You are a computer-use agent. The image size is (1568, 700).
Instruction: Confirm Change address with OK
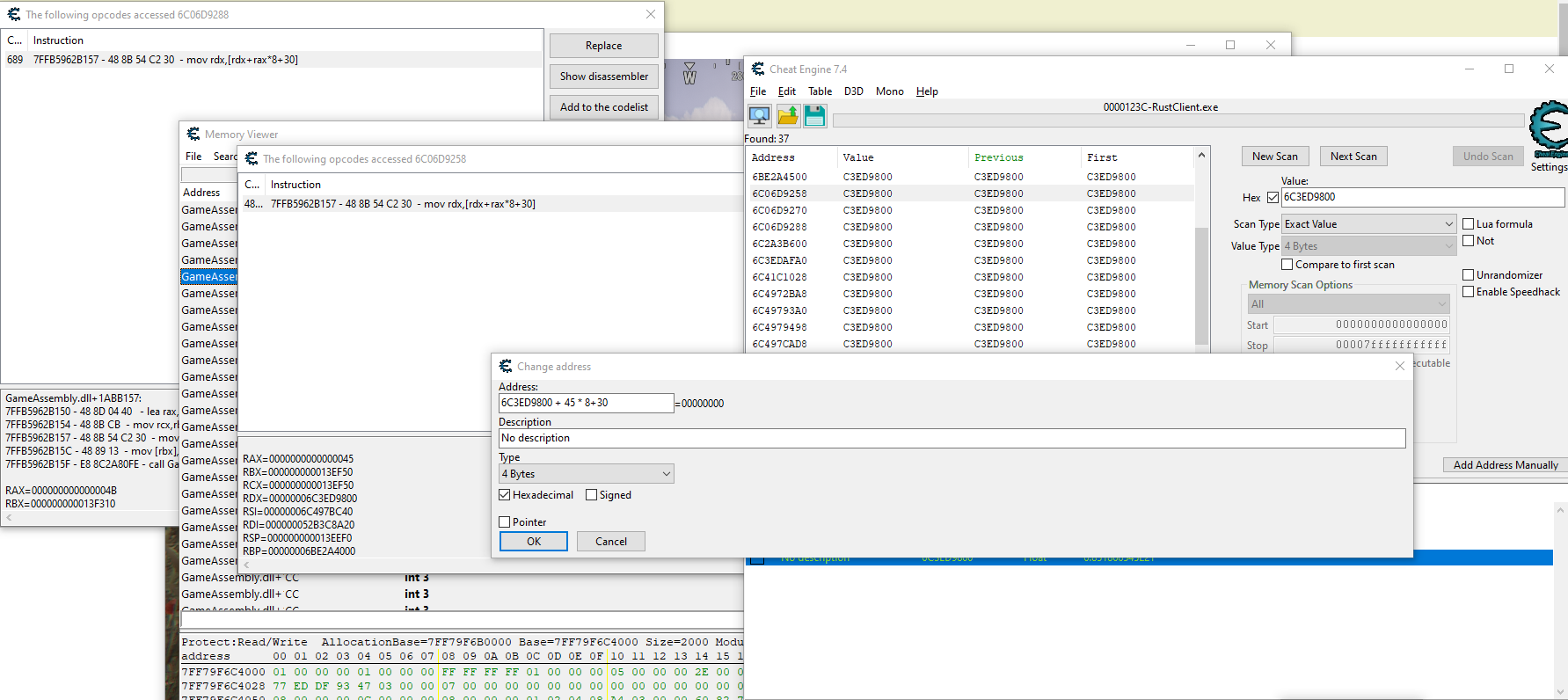pos(534,542)
